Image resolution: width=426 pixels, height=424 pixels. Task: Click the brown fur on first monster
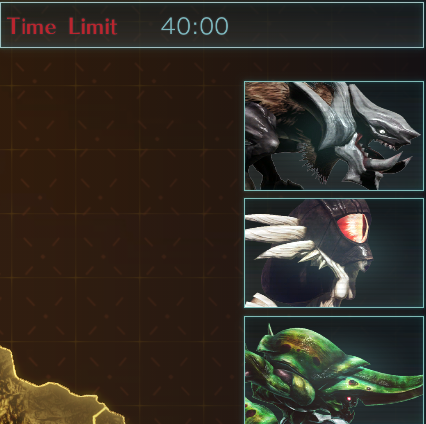(267, 98)
